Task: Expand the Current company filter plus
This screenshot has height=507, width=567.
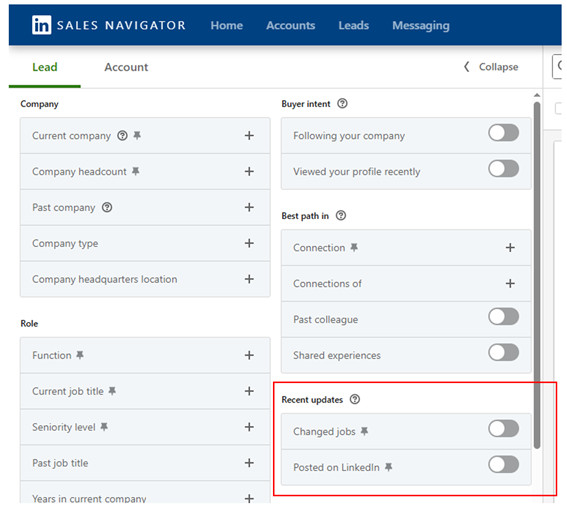Action: 249,135
